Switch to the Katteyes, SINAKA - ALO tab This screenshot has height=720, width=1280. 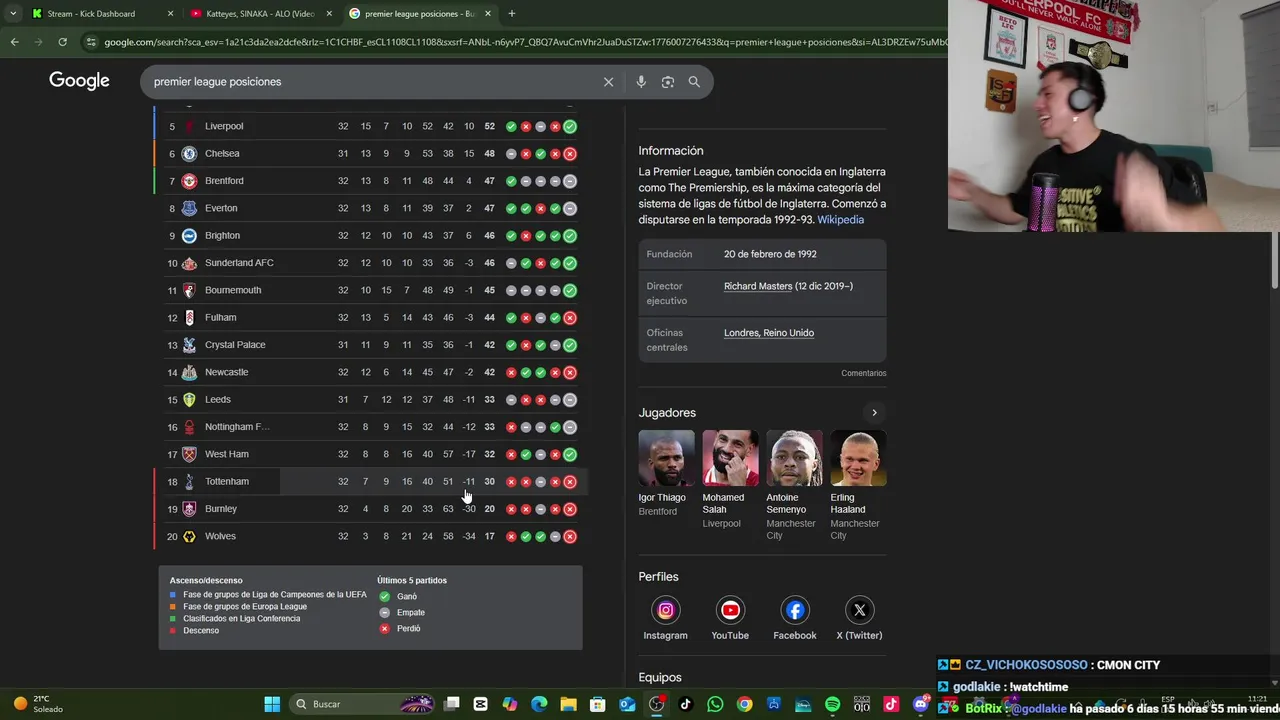(260, 14)
